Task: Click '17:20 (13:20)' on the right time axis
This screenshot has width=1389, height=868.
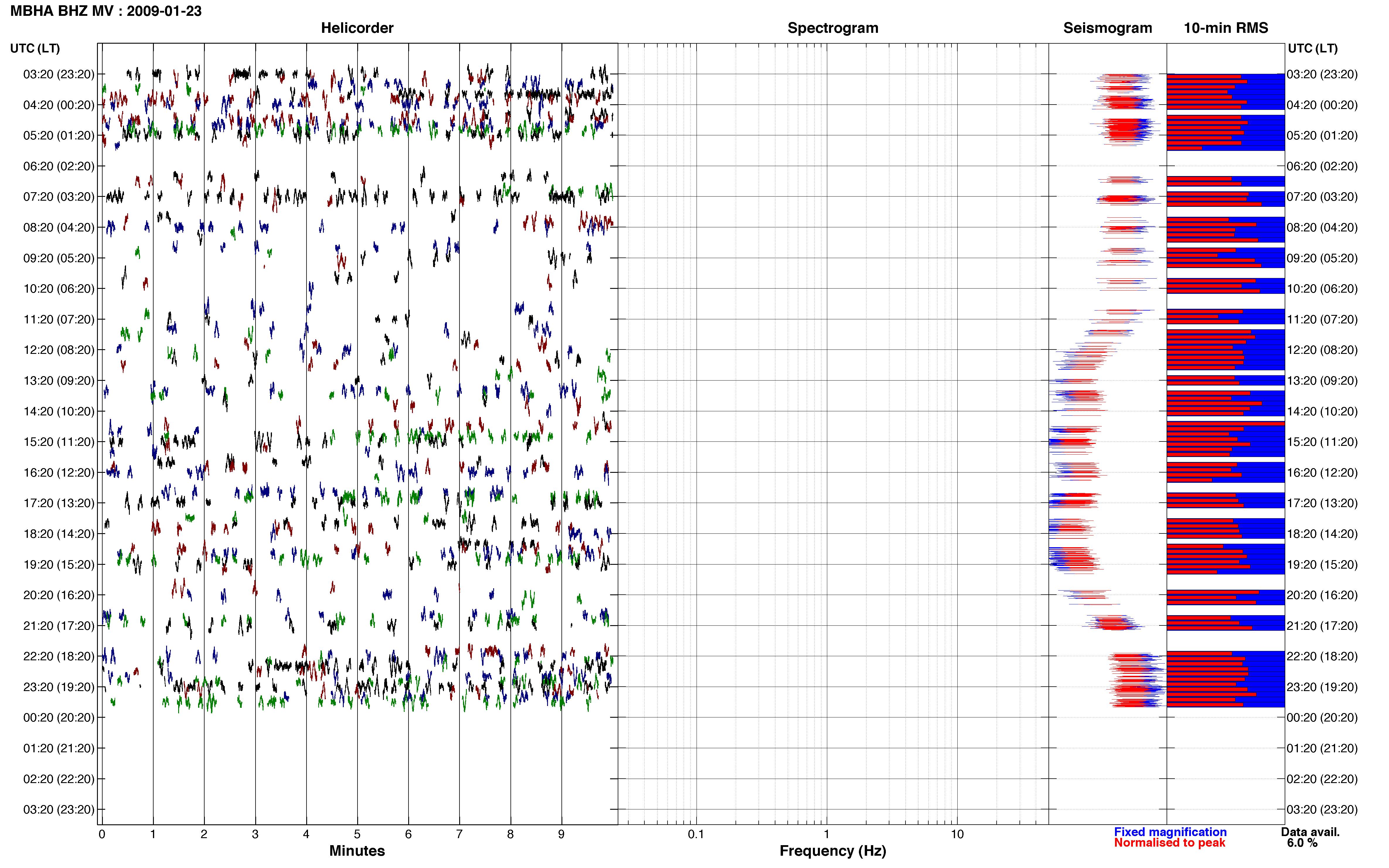Action: pyautogui.click(x=1322, y=504)
